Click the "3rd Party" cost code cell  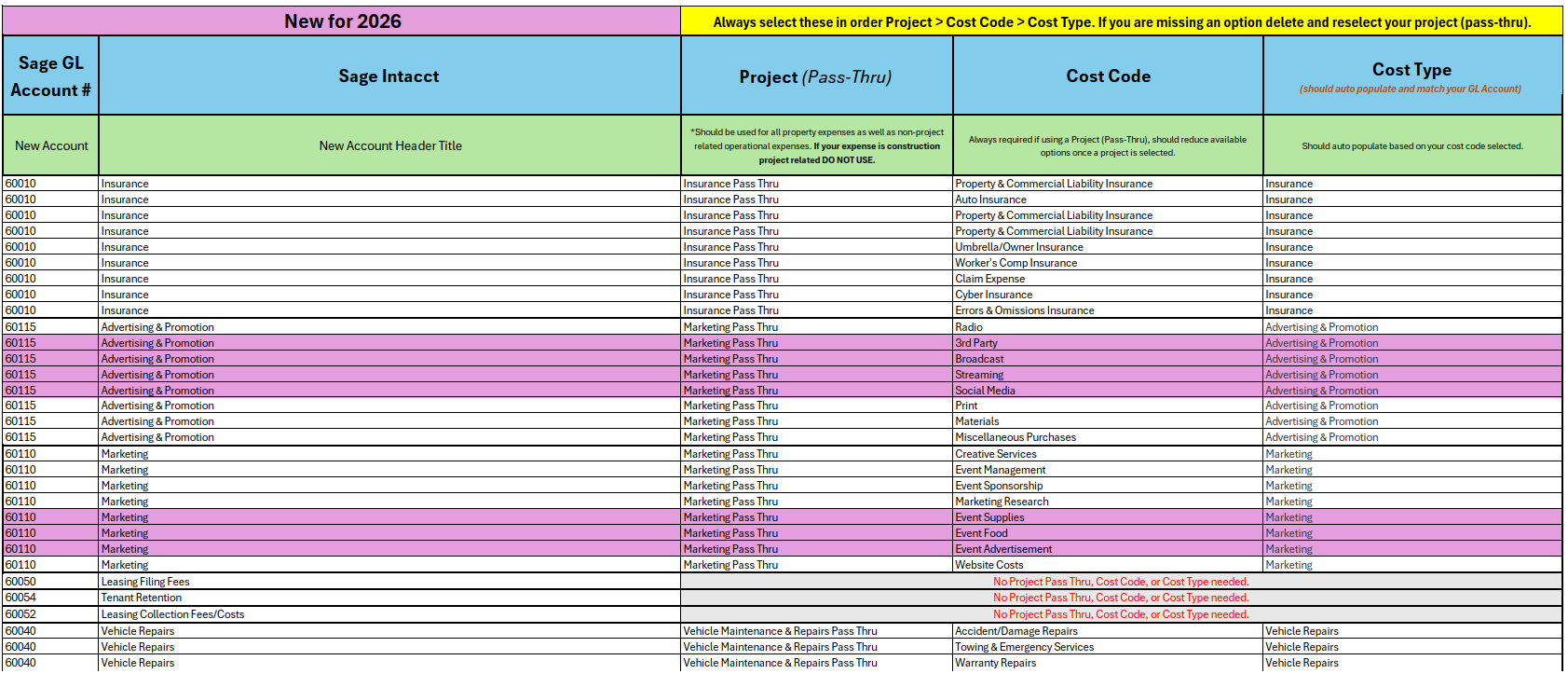(x=1108, y=343)
